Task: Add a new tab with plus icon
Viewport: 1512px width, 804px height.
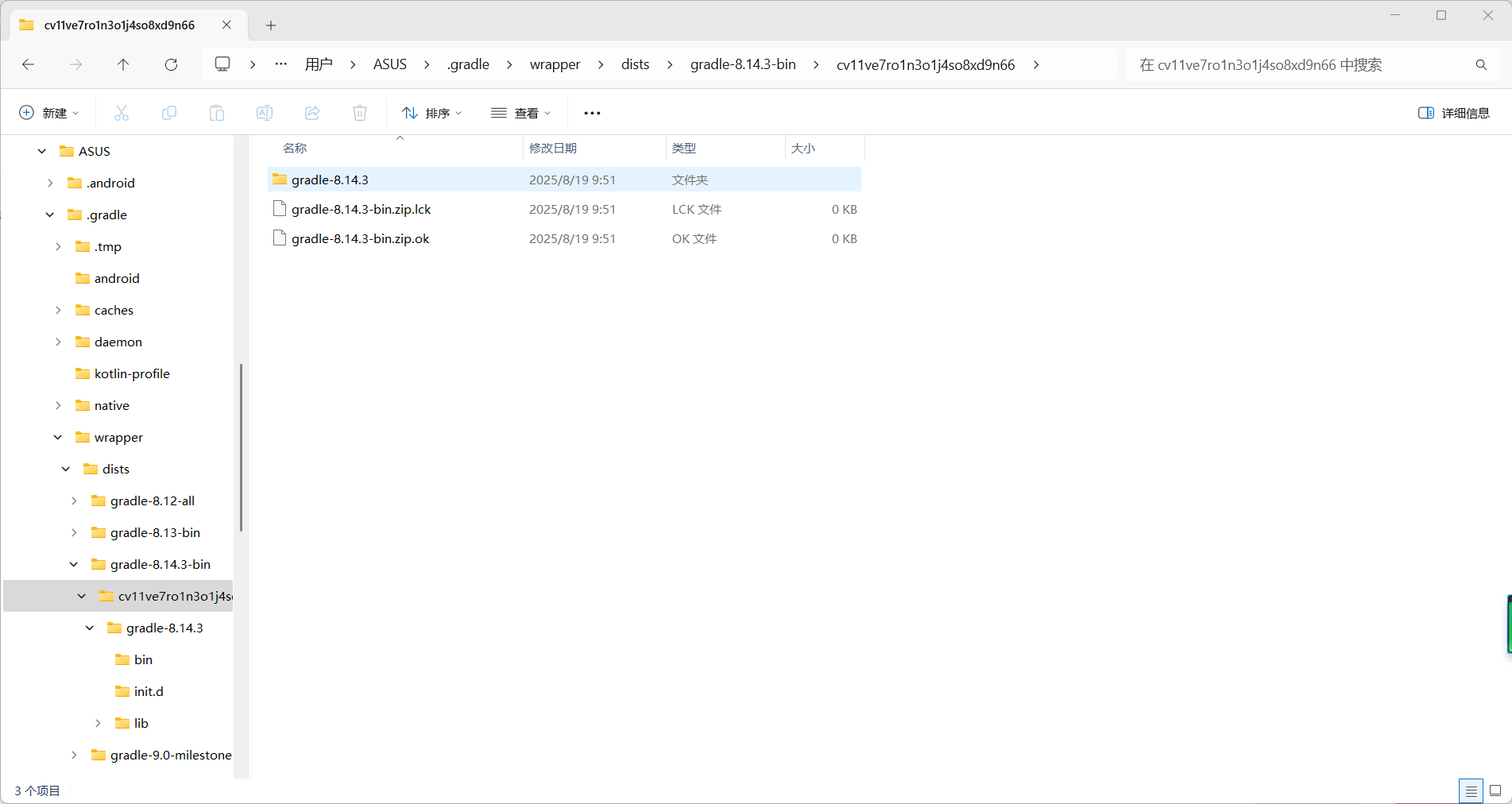Action: [271, 25]
